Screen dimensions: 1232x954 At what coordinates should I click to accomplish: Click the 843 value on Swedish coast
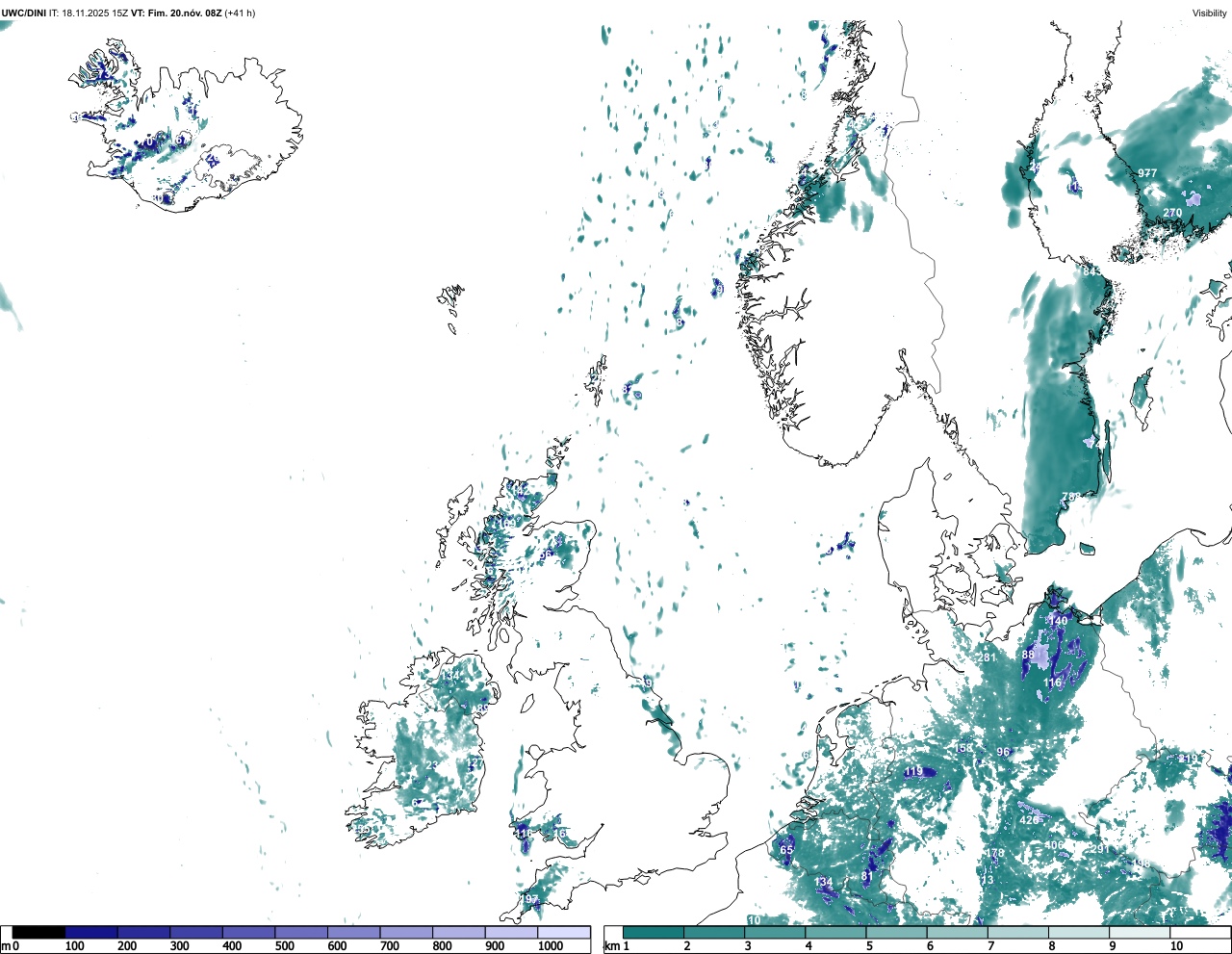pyautogui.click(x=1092, y=271)
